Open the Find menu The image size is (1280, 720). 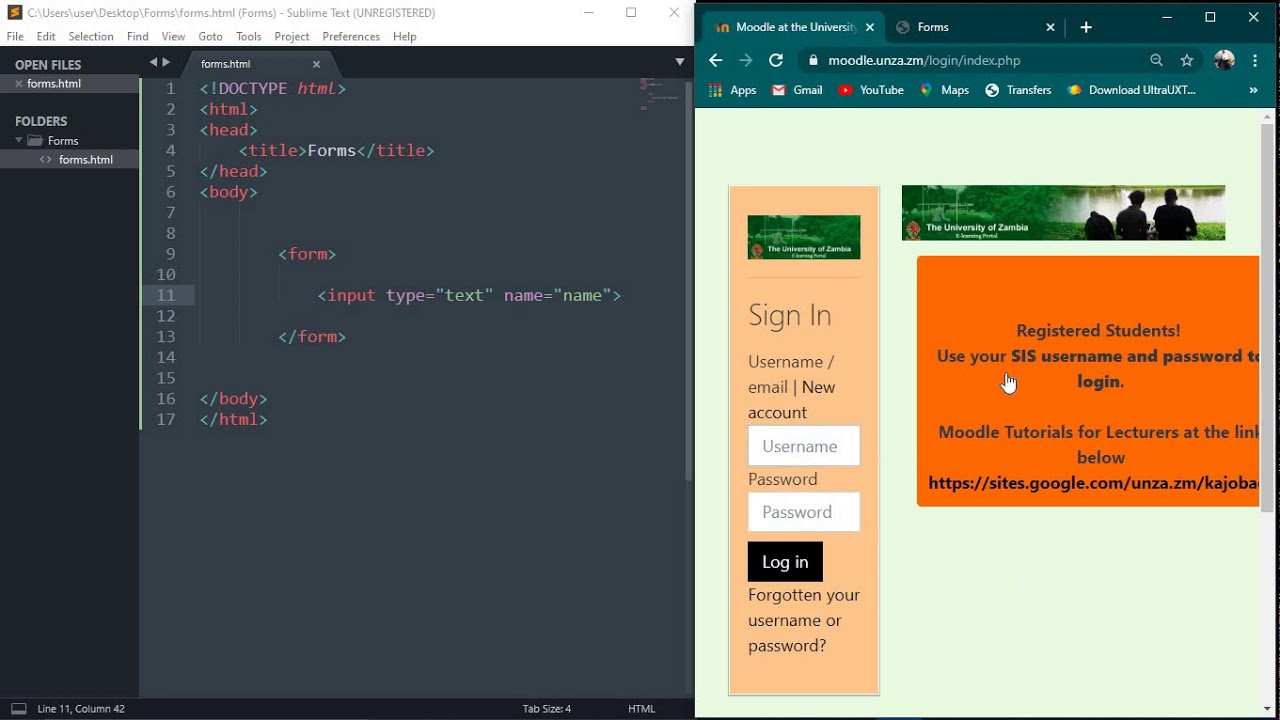coord(138,36)
